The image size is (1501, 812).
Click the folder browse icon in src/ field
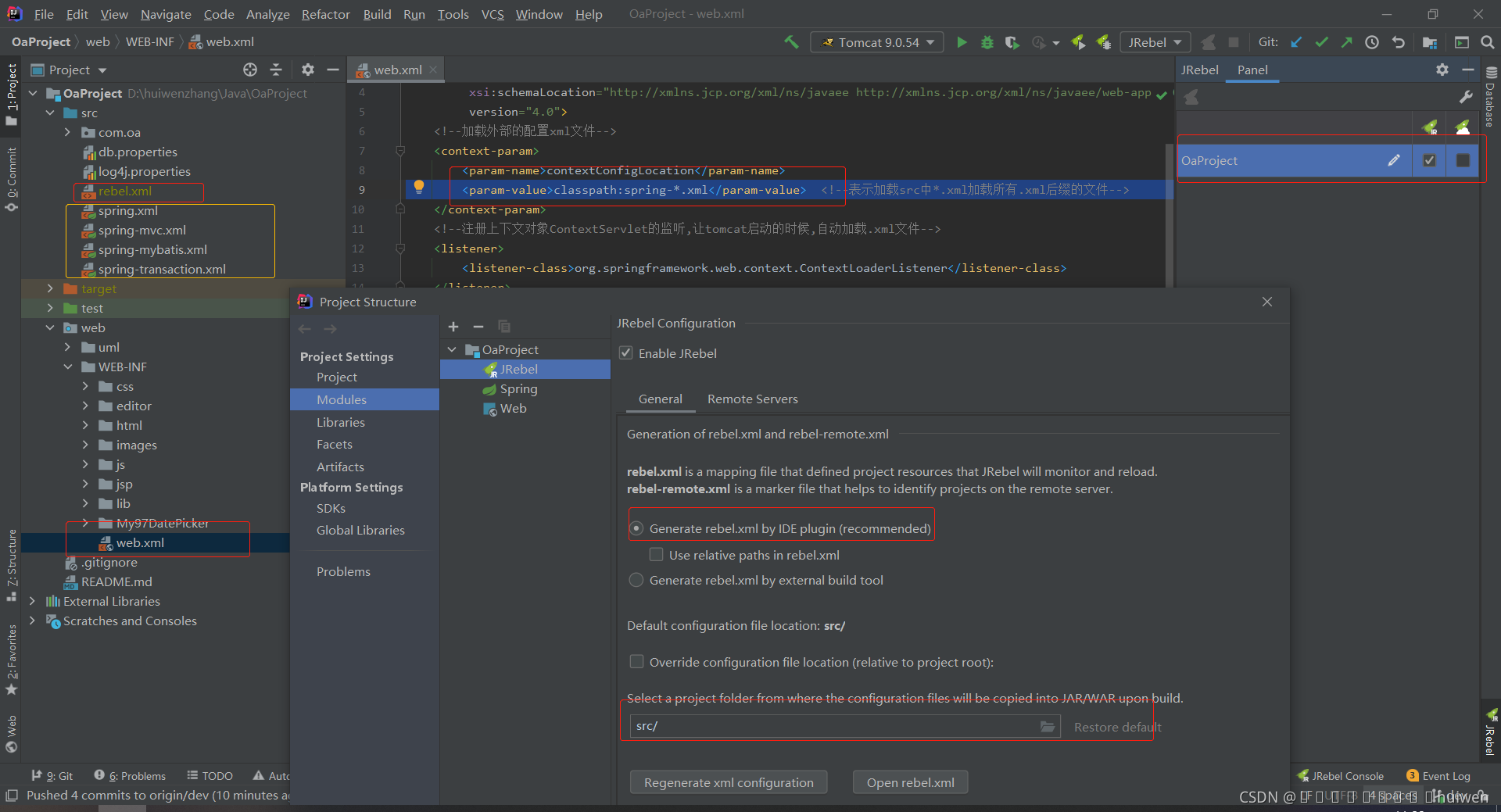tap(1048, 727)
